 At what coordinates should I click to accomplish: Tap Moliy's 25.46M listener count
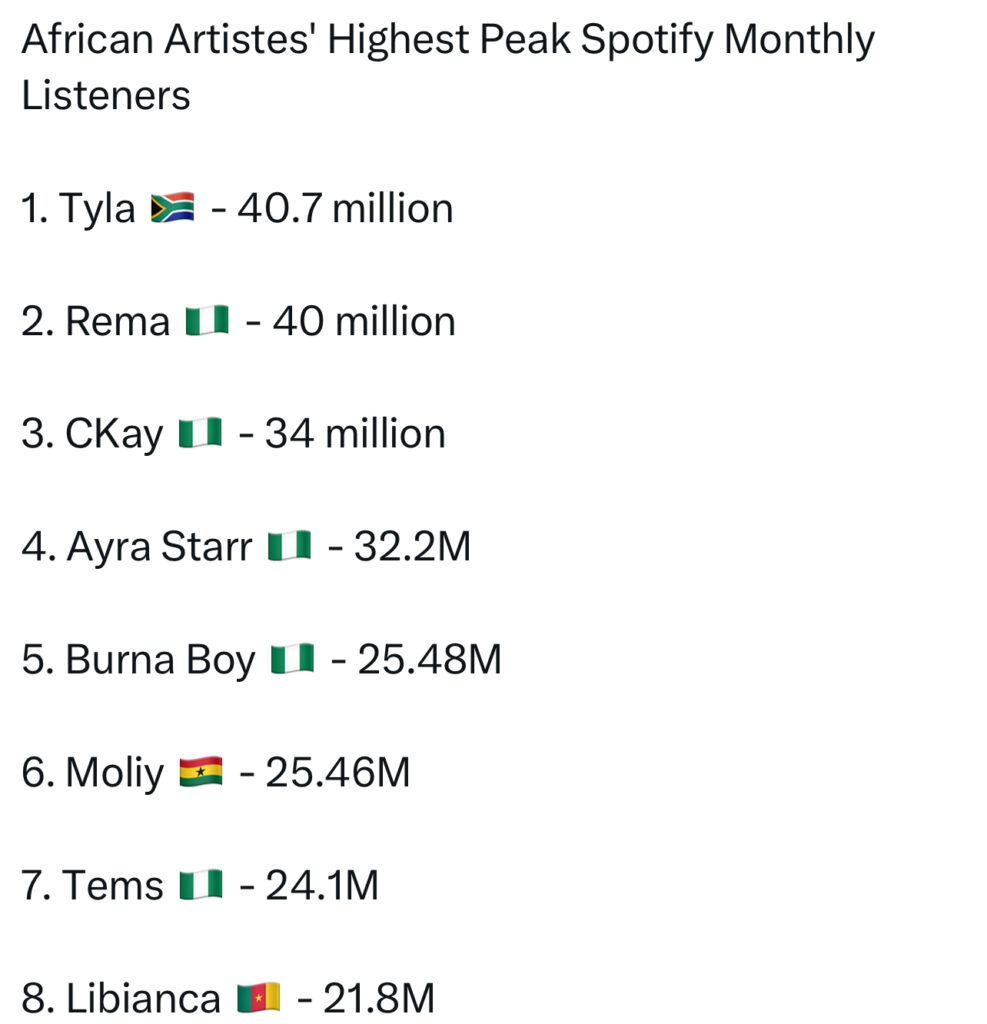(x=338, y=773)
